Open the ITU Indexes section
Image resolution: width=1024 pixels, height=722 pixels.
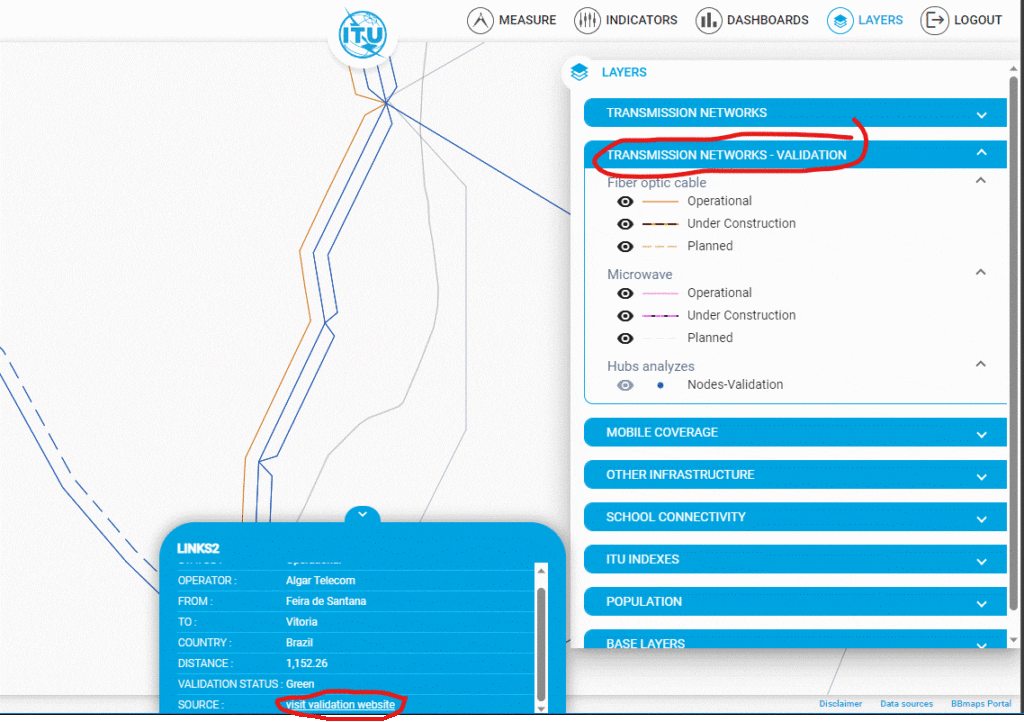click(795, 559)
